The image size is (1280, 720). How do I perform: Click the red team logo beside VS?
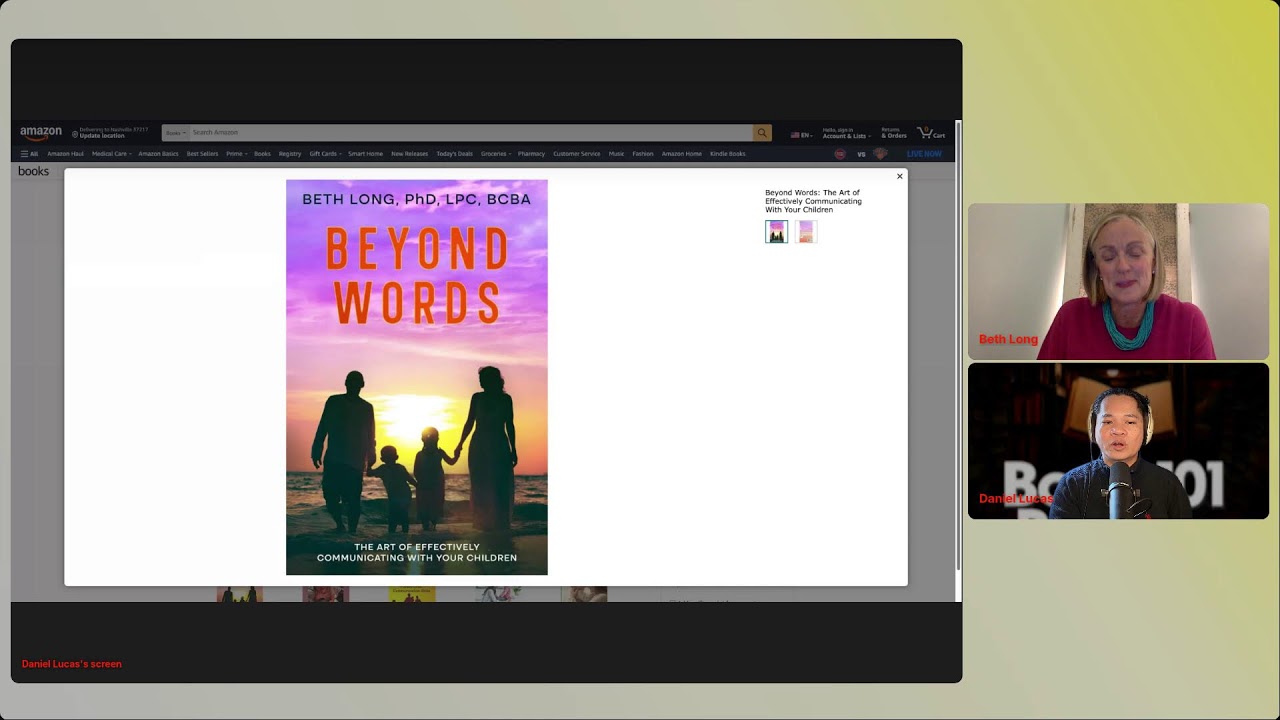pyautogui.click(x=840, y=154)
